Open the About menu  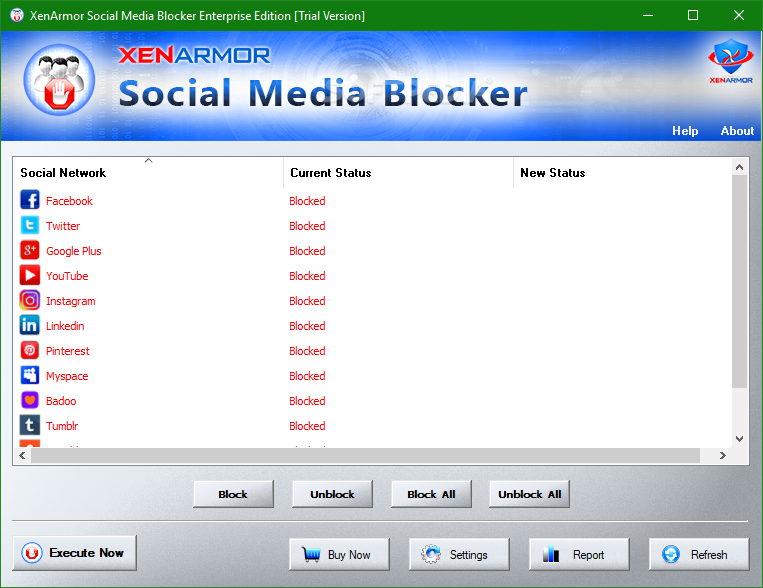click(737, 130)
